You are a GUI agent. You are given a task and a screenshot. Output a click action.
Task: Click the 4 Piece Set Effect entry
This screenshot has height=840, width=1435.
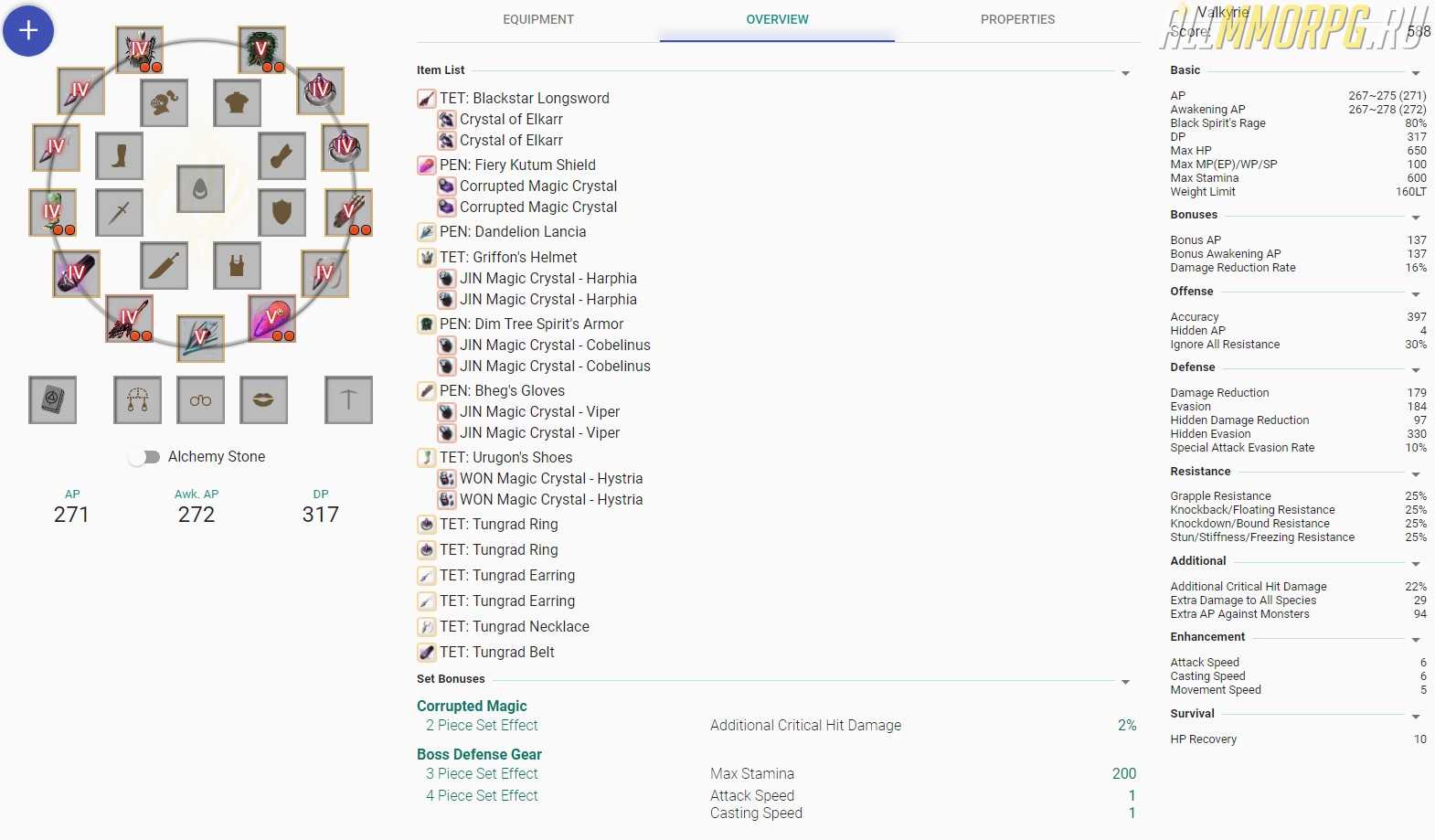[482, 795]
